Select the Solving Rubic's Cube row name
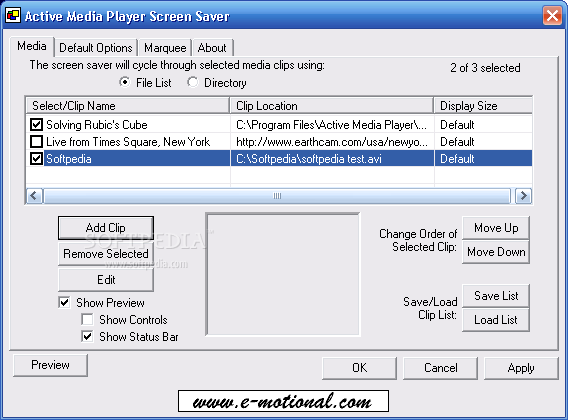This screenshot has height=420, width=568. pos(97,125)
